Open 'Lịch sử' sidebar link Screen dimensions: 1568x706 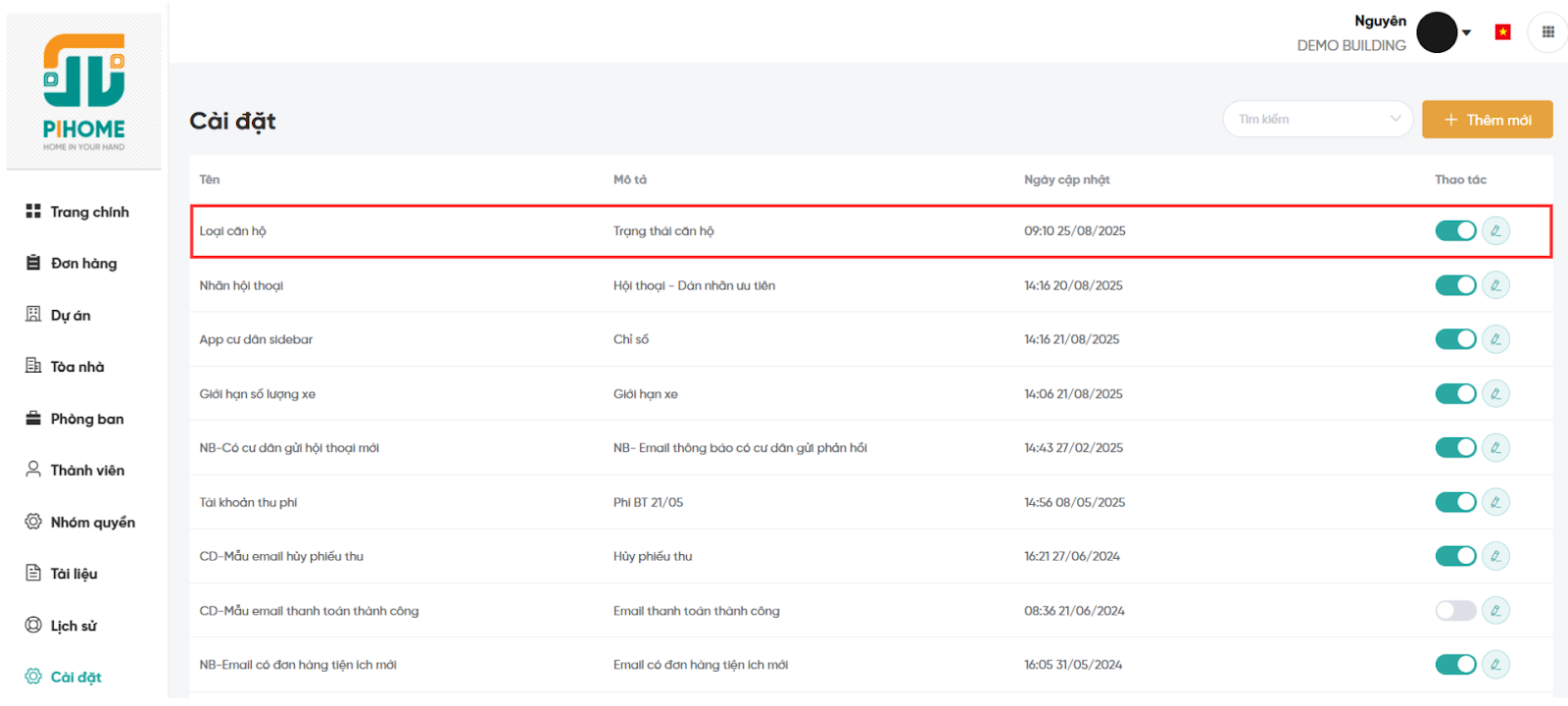click(73, 626)
